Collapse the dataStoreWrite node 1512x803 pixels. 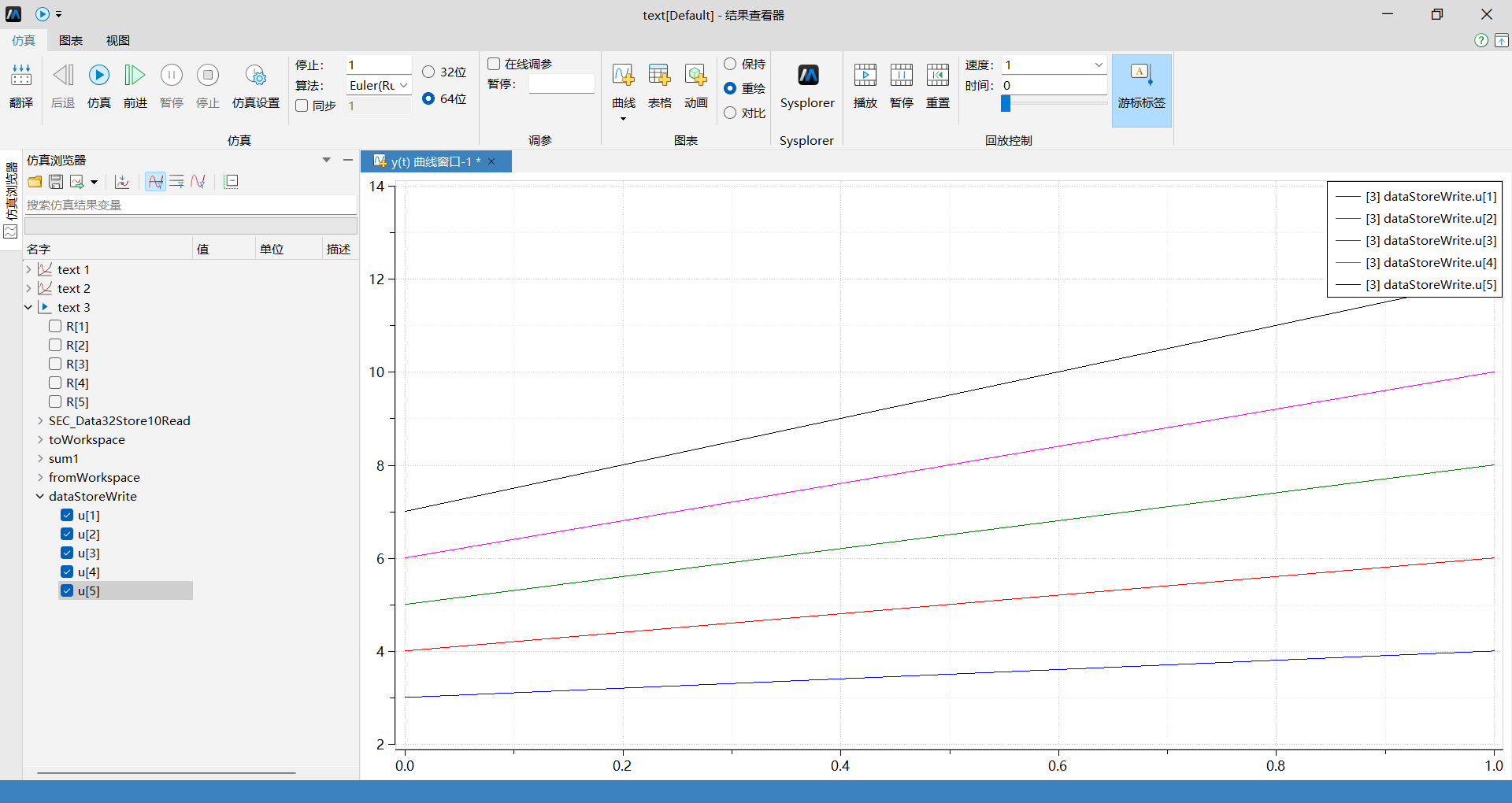pyautogui.click(x=40, y=496)
